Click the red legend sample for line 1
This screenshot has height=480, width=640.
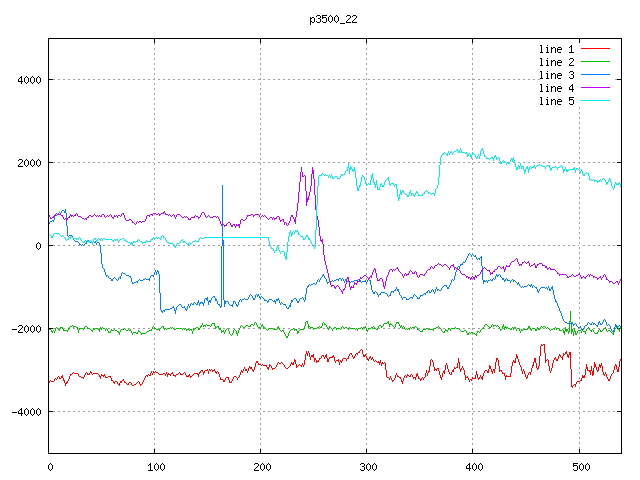(x=595, y=49)
